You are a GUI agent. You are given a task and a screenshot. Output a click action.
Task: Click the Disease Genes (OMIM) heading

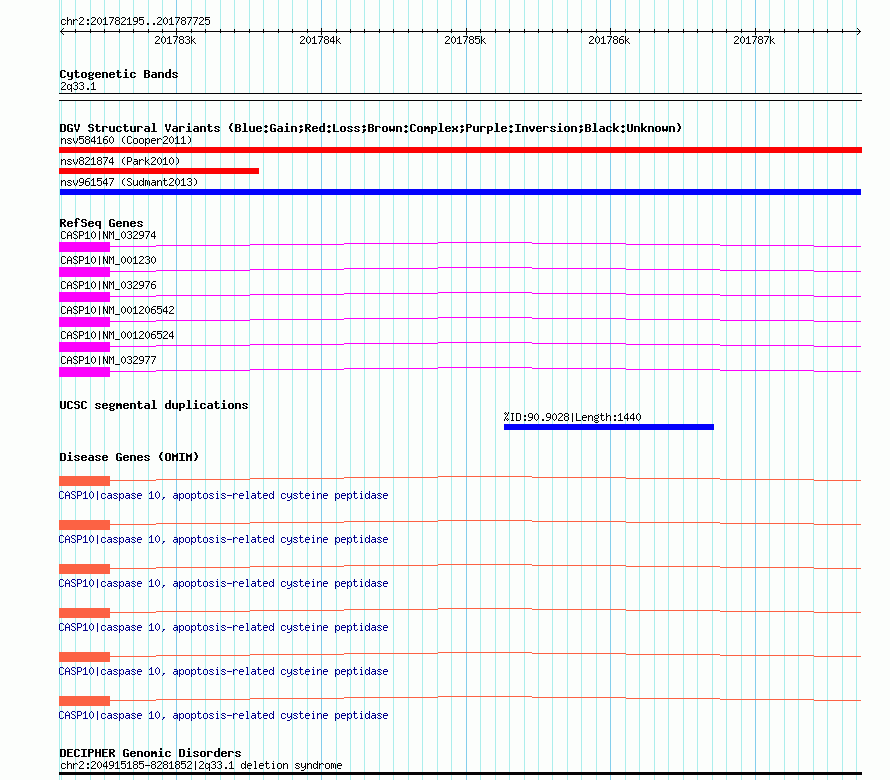point(129,457)
